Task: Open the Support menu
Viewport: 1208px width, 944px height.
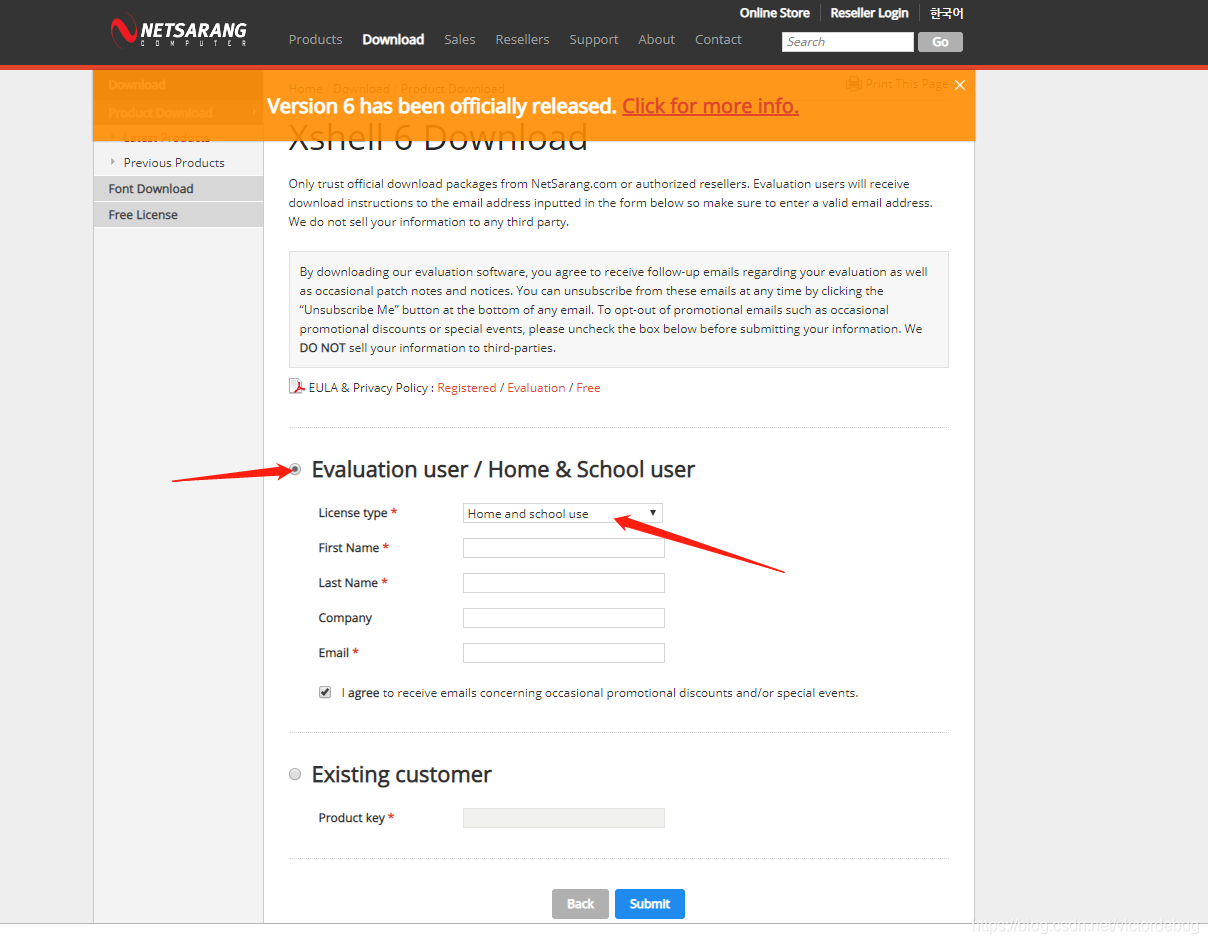Action: [x=594, y=40]
